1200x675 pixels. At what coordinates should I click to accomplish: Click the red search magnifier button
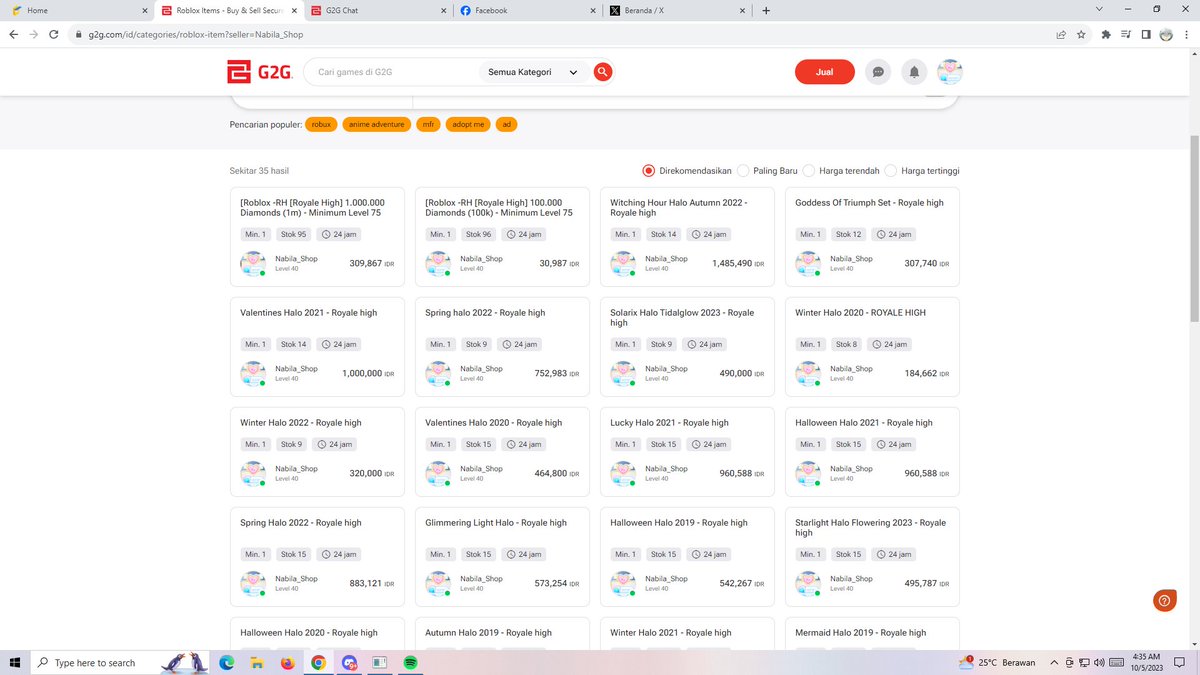(x=602, y=72)
